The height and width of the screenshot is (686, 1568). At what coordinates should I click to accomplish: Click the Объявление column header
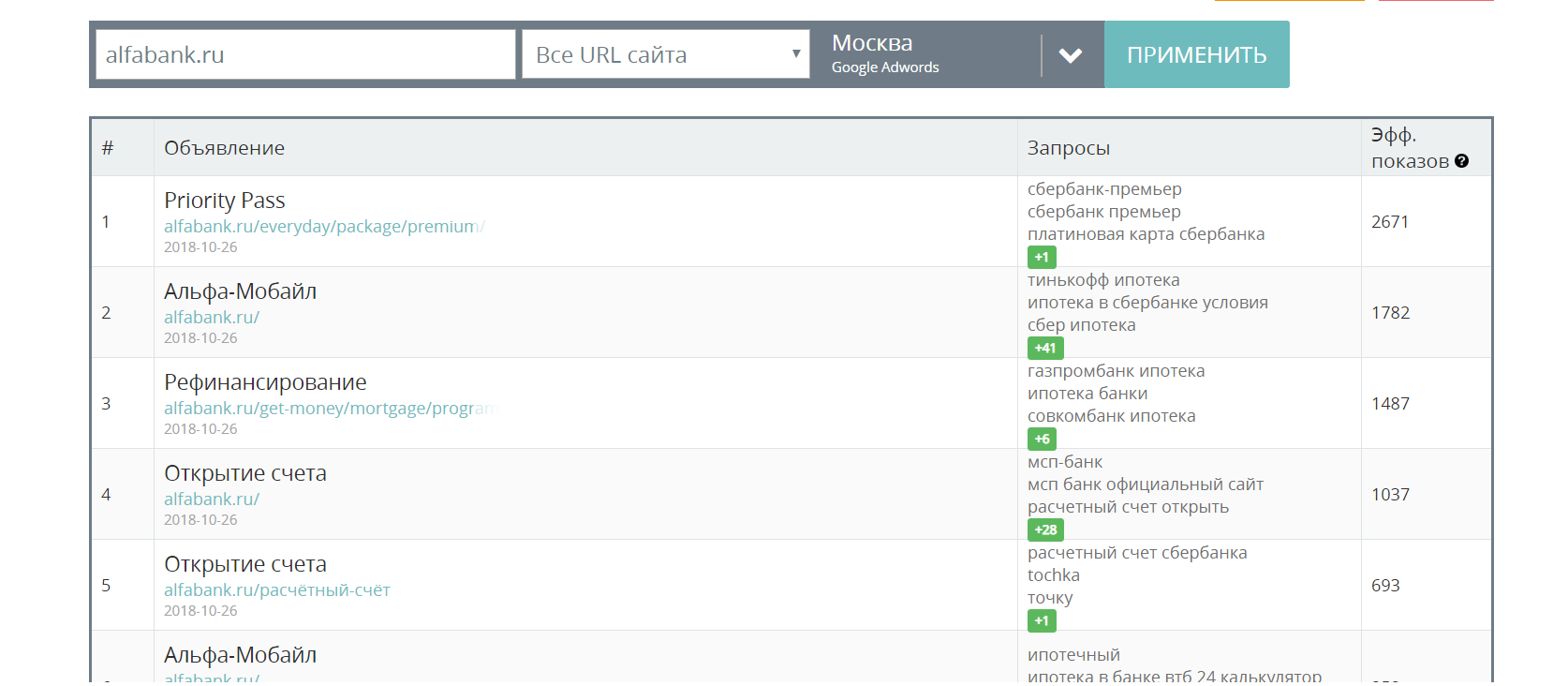(x=225, y=148)
